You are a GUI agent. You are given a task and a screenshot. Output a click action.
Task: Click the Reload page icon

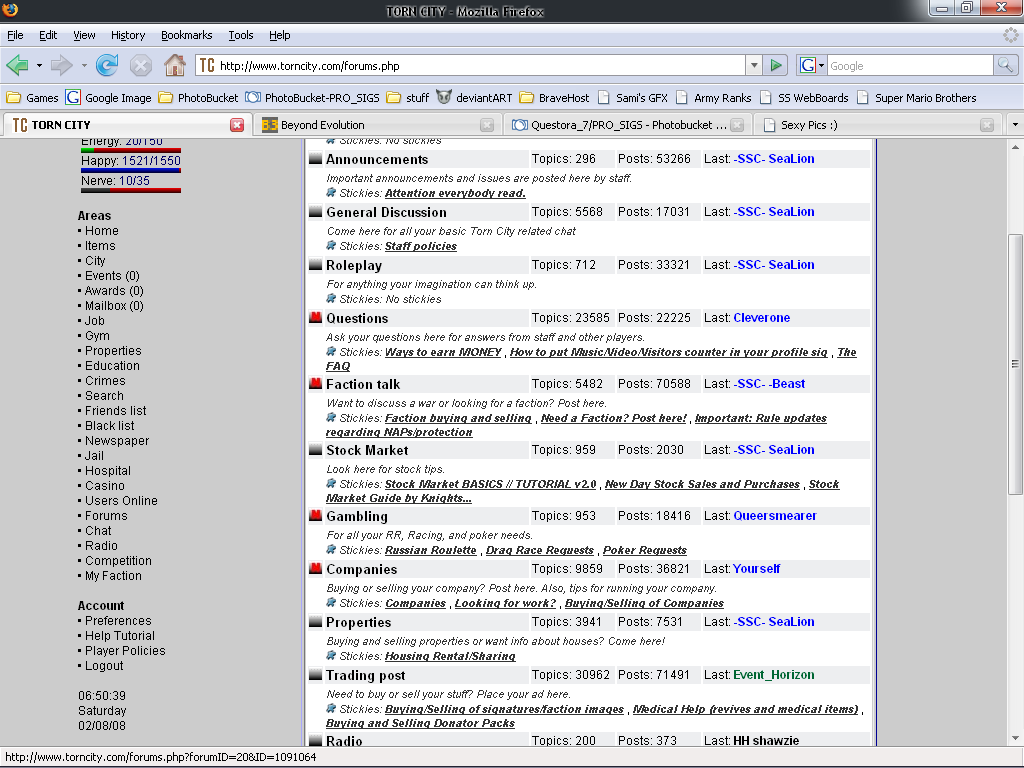(x=107, y=66)
